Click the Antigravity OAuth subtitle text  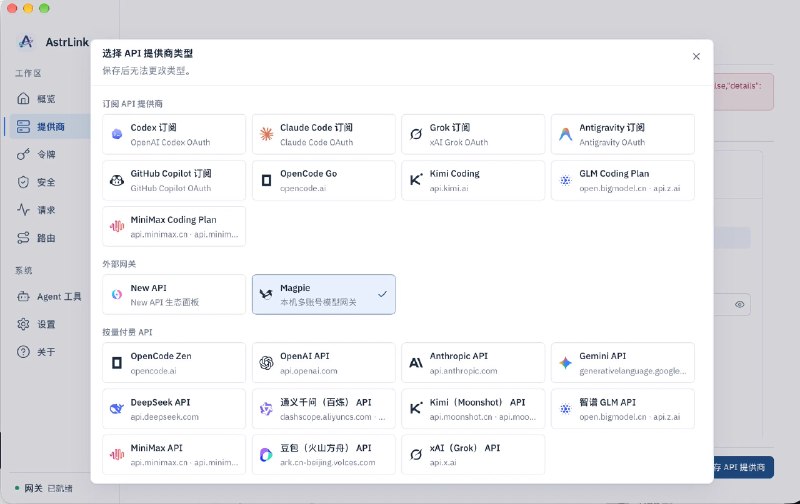tap(612, 142)
